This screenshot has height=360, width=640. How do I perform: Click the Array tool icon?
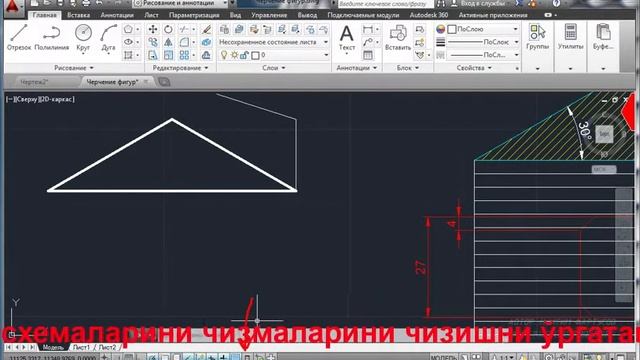click(184, 55)
